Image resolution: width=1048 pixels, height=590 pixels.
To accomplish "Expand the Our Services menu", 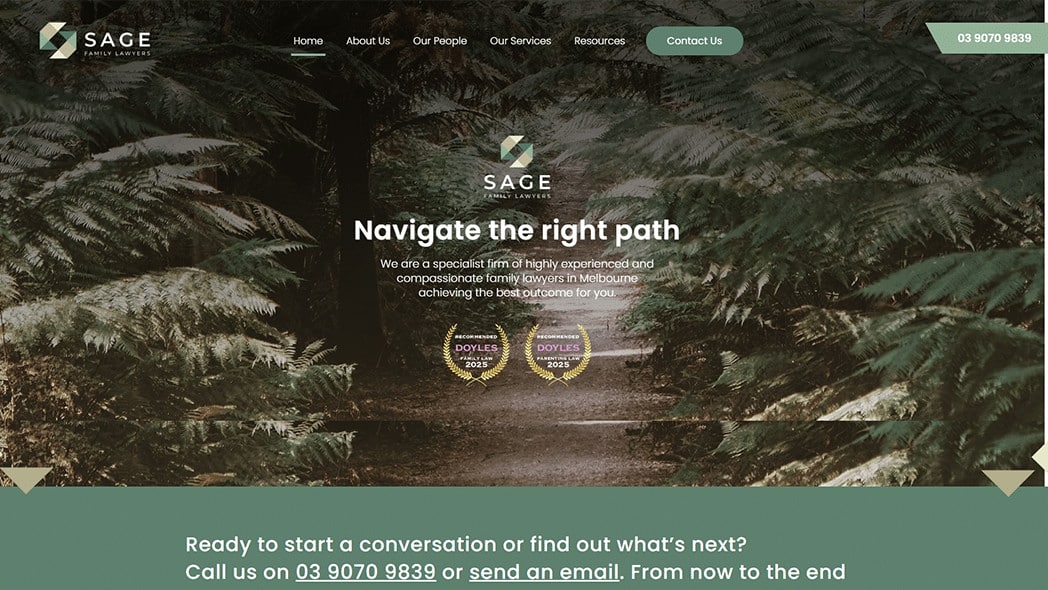I will 520,41.
